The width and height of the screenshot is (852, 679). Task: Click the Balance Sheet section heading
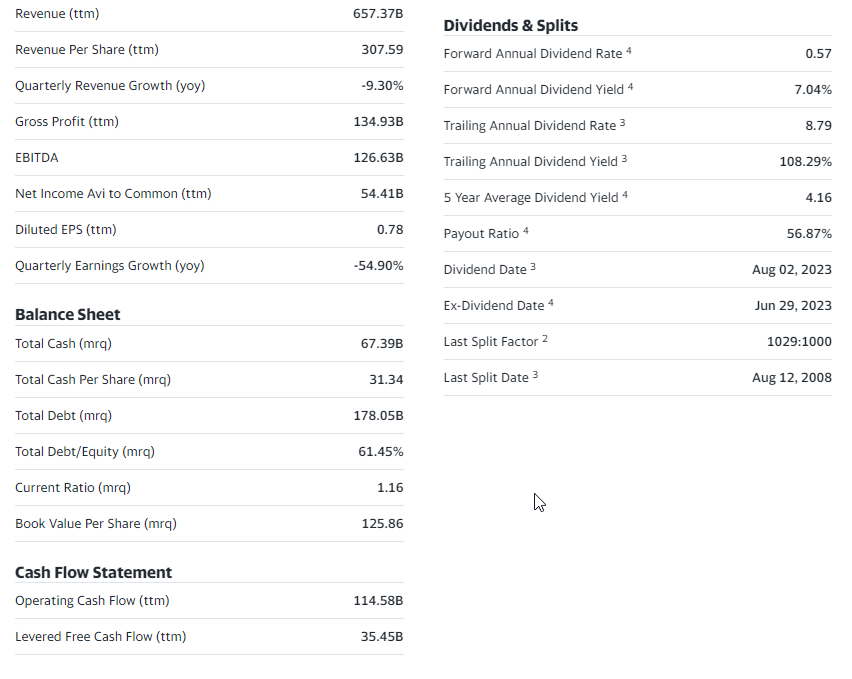pyautogui.click(x=67, y=314)
